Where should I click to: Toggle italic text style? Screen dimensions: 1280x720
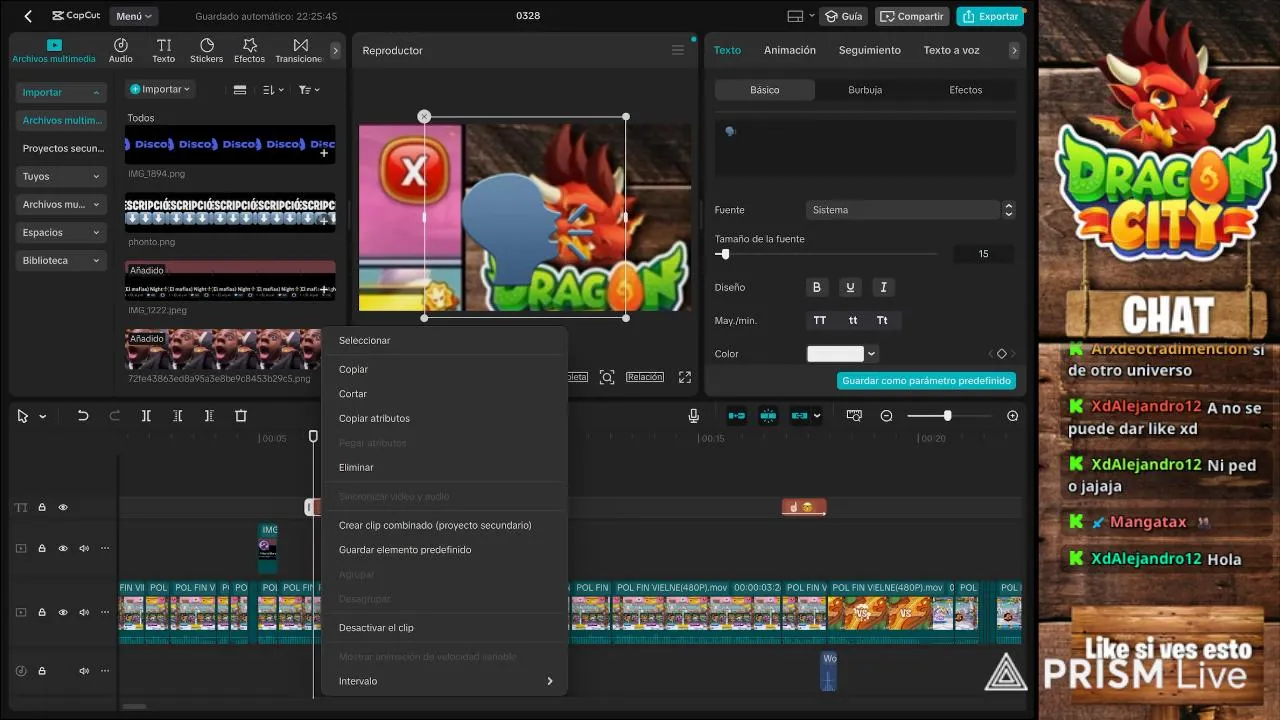[x=883, y=287]
